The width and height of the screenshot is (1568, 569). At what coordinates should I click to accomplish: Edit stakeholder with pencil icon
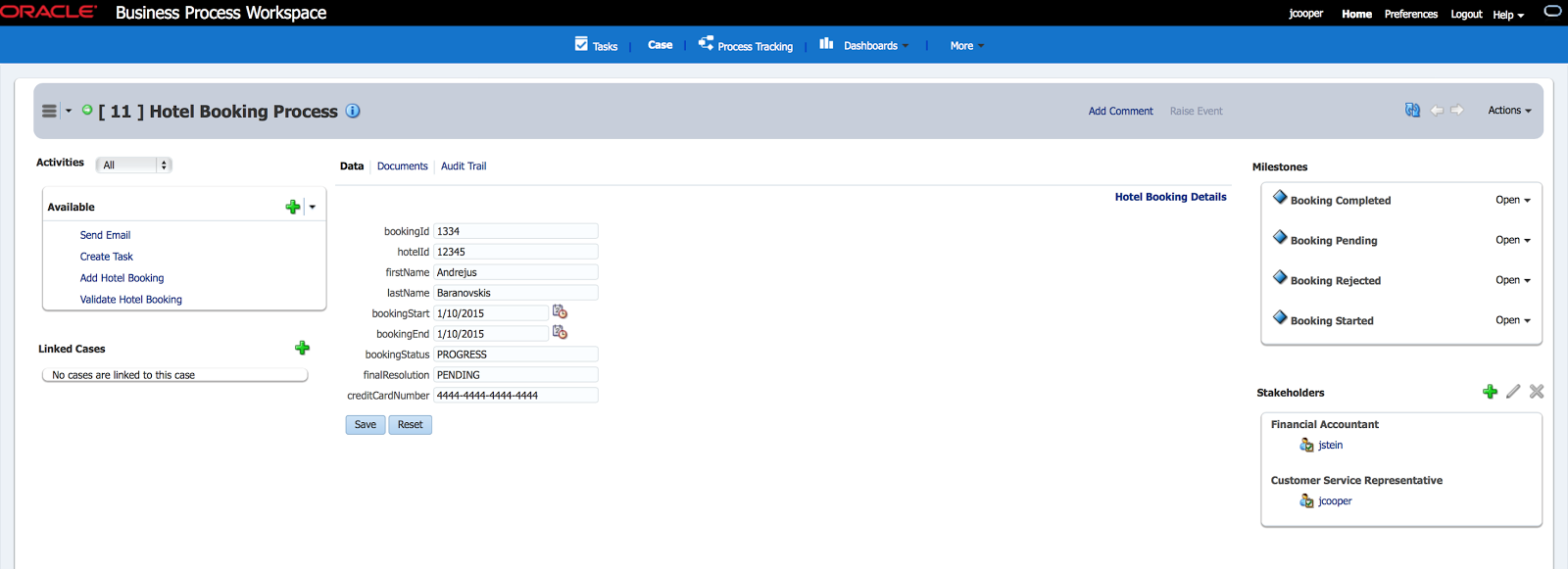(1513, 391)
